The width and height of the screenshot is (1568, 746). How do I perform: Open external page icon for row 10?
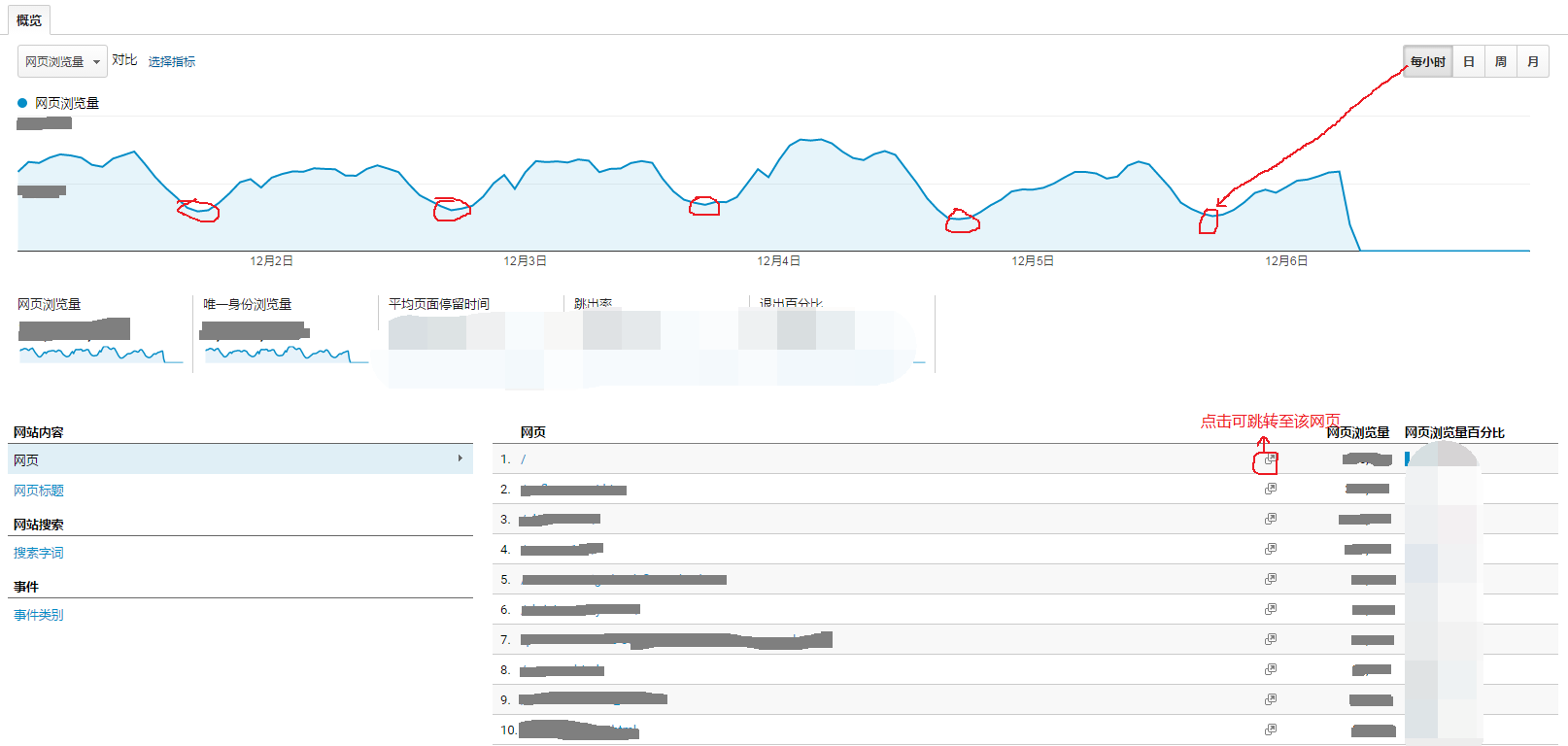[x=1270, y=730]
